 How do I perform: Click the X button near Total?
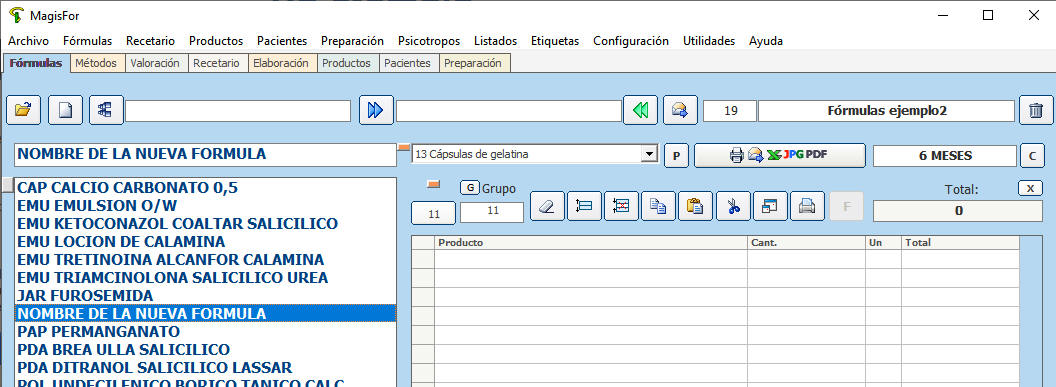pos(1030,188)
